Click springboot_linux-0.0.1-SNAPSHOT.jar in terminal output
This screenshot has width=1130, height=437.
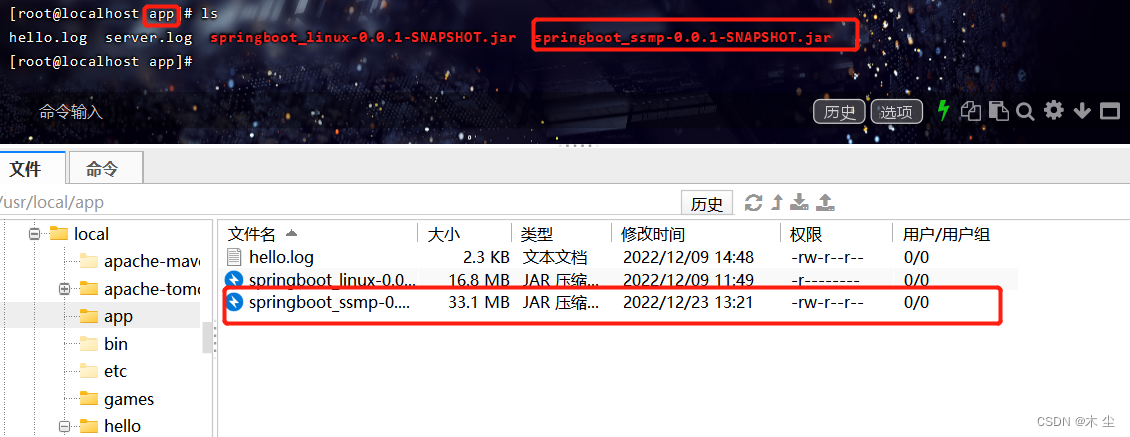(x=363, y=37)
